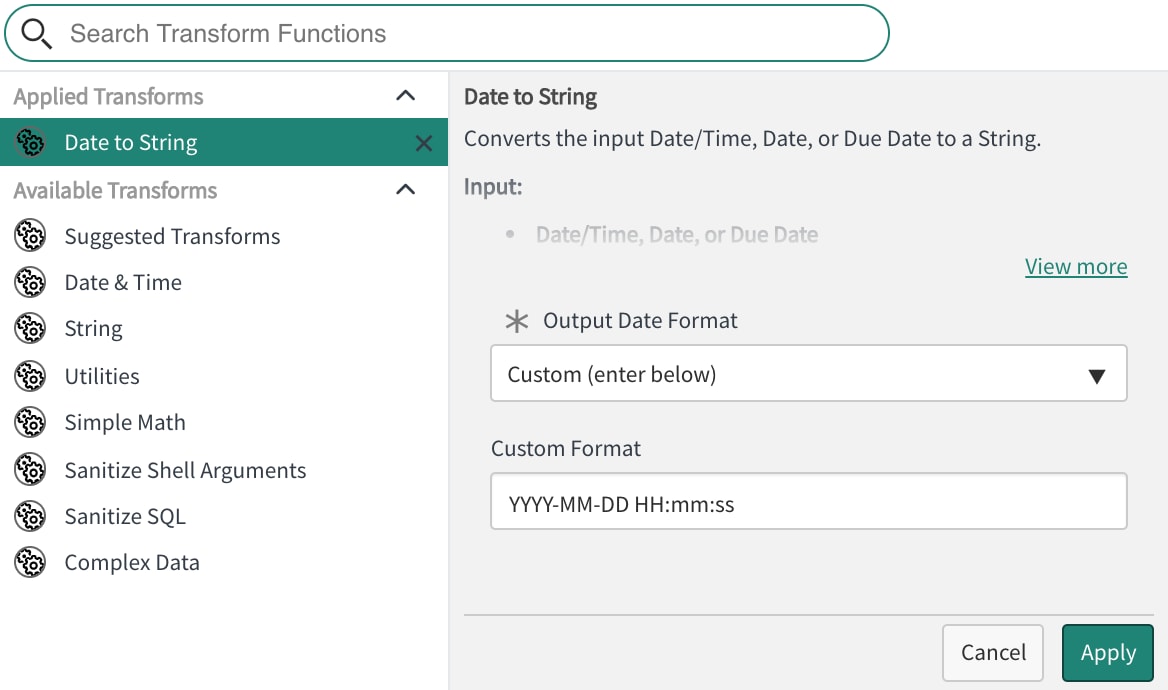Click the Suggested Transforms gear icon
Viewport: 1168px width, 690px height.
30,236
